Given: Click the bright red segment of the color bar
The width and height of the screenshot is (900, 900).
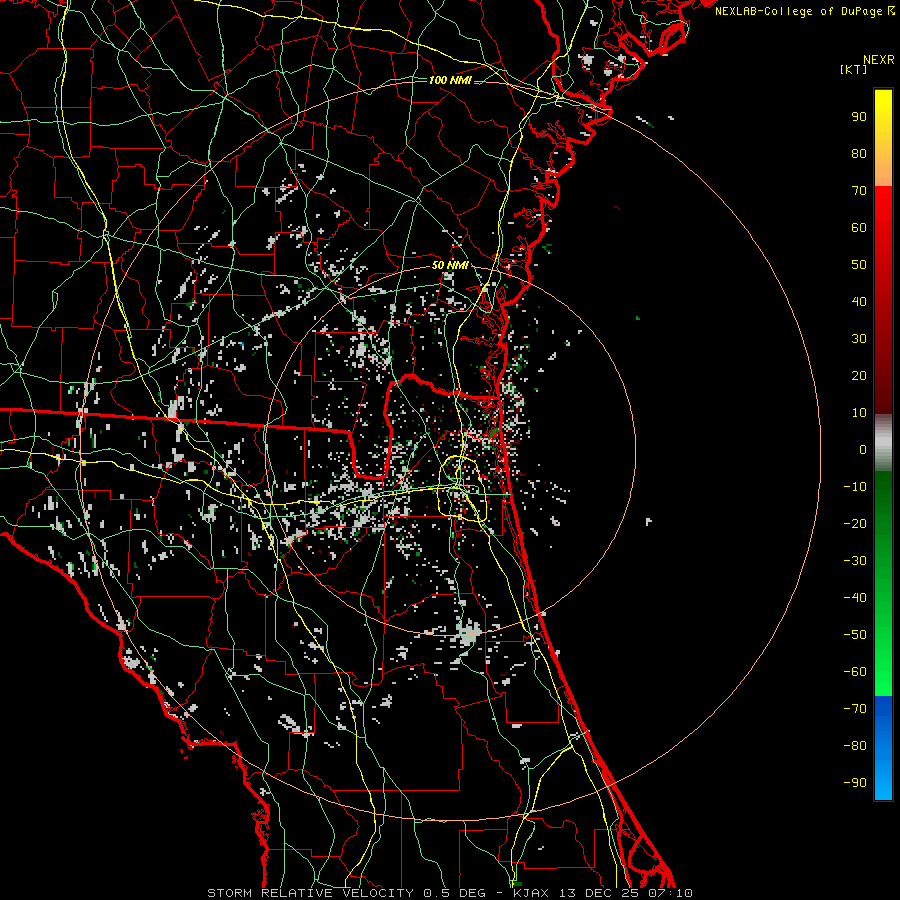Looking at the screenshot, I should pyautogui.click(x=883, y=210).
